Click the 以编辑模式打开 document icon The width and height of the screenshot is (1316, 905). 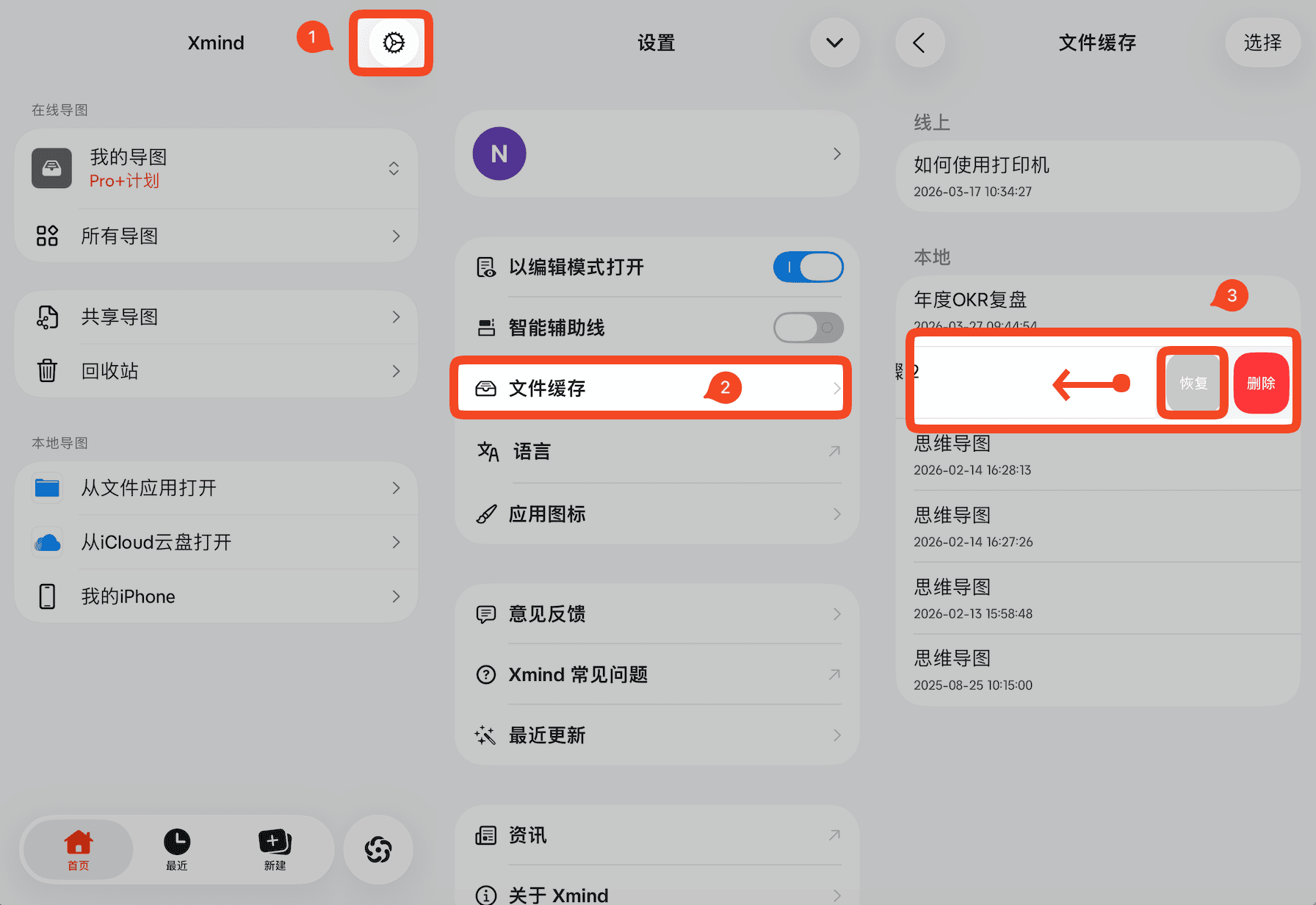pos(486,267)
